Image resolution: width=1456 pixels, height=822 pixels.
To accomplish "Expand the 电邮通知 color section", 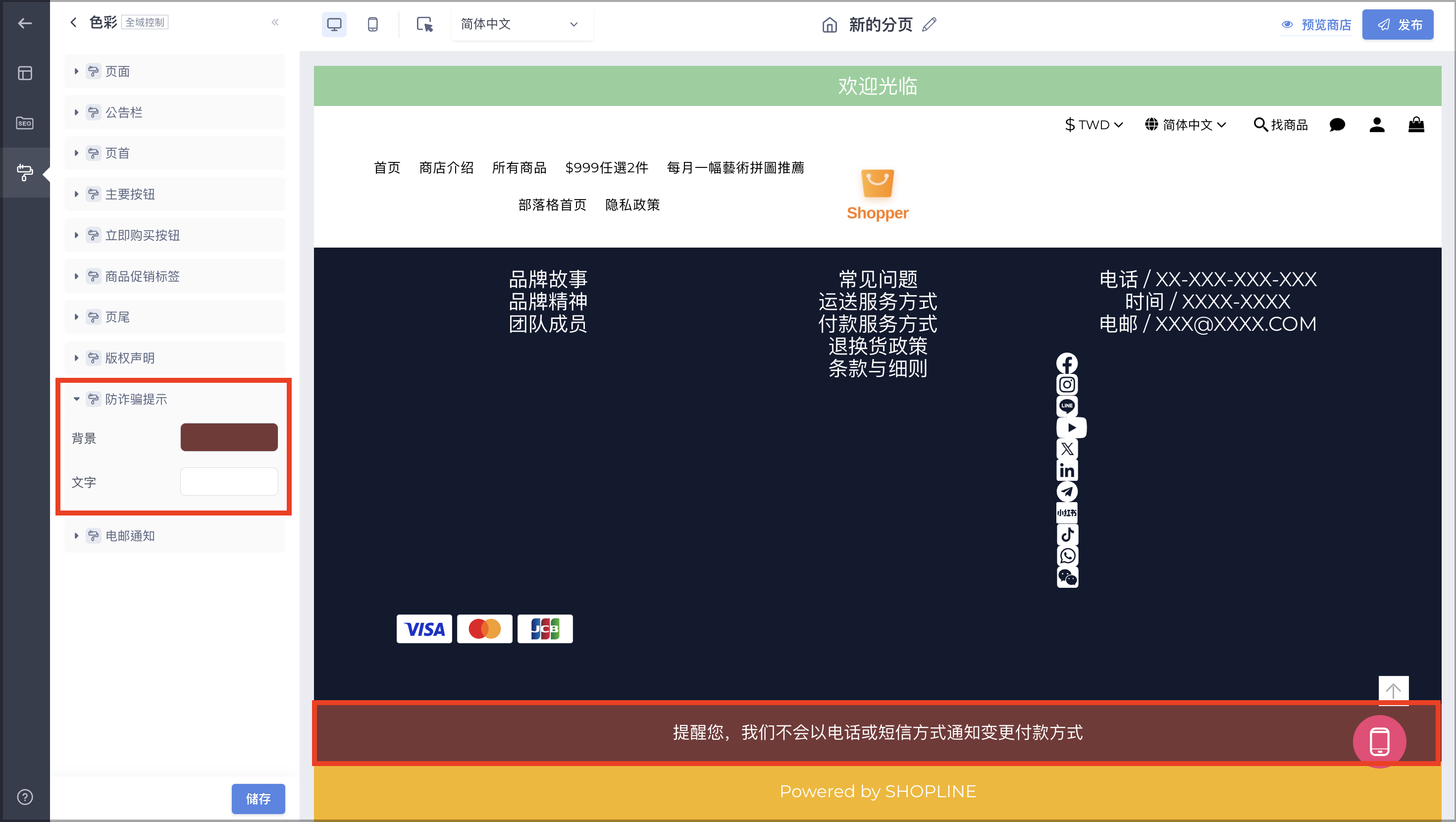I will tap(175, 535).
